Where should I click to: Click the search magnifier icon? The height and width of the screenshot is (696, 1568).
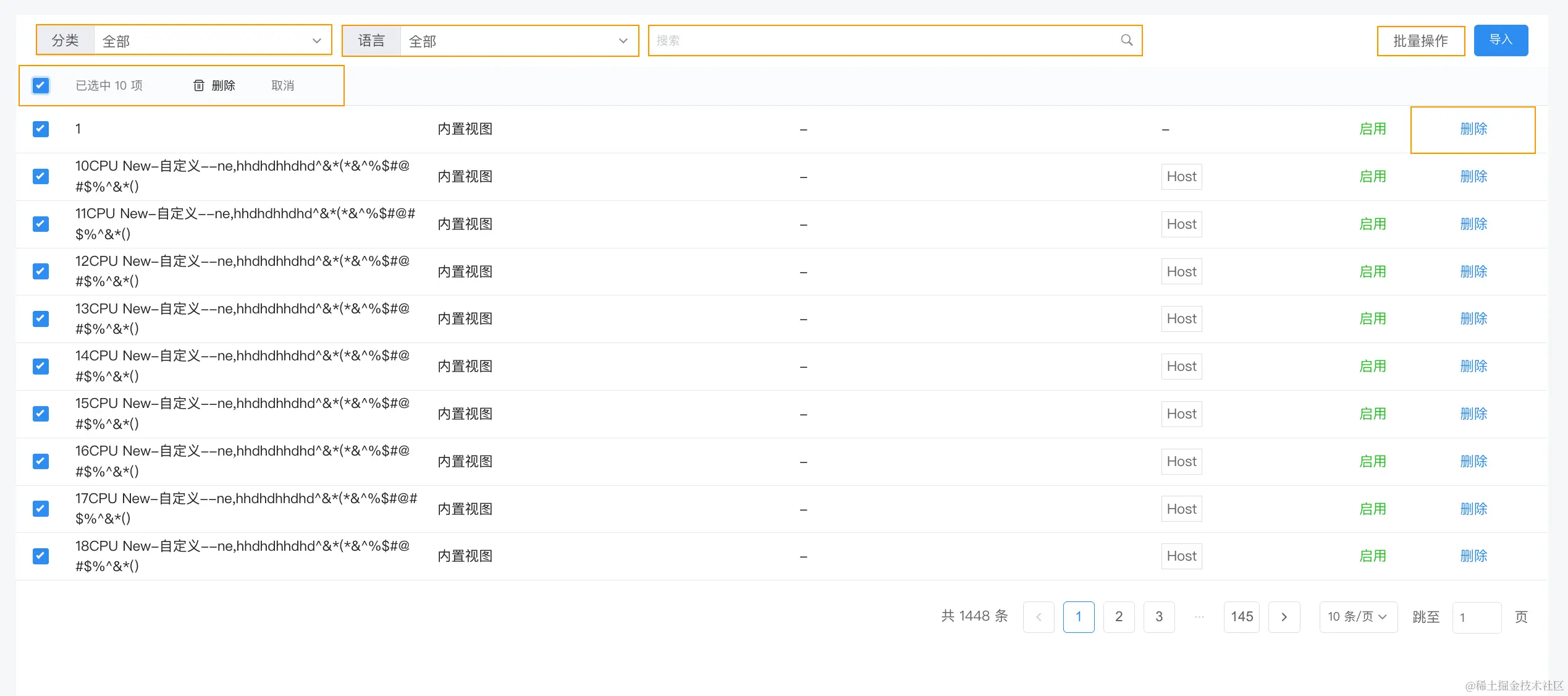1126,40
